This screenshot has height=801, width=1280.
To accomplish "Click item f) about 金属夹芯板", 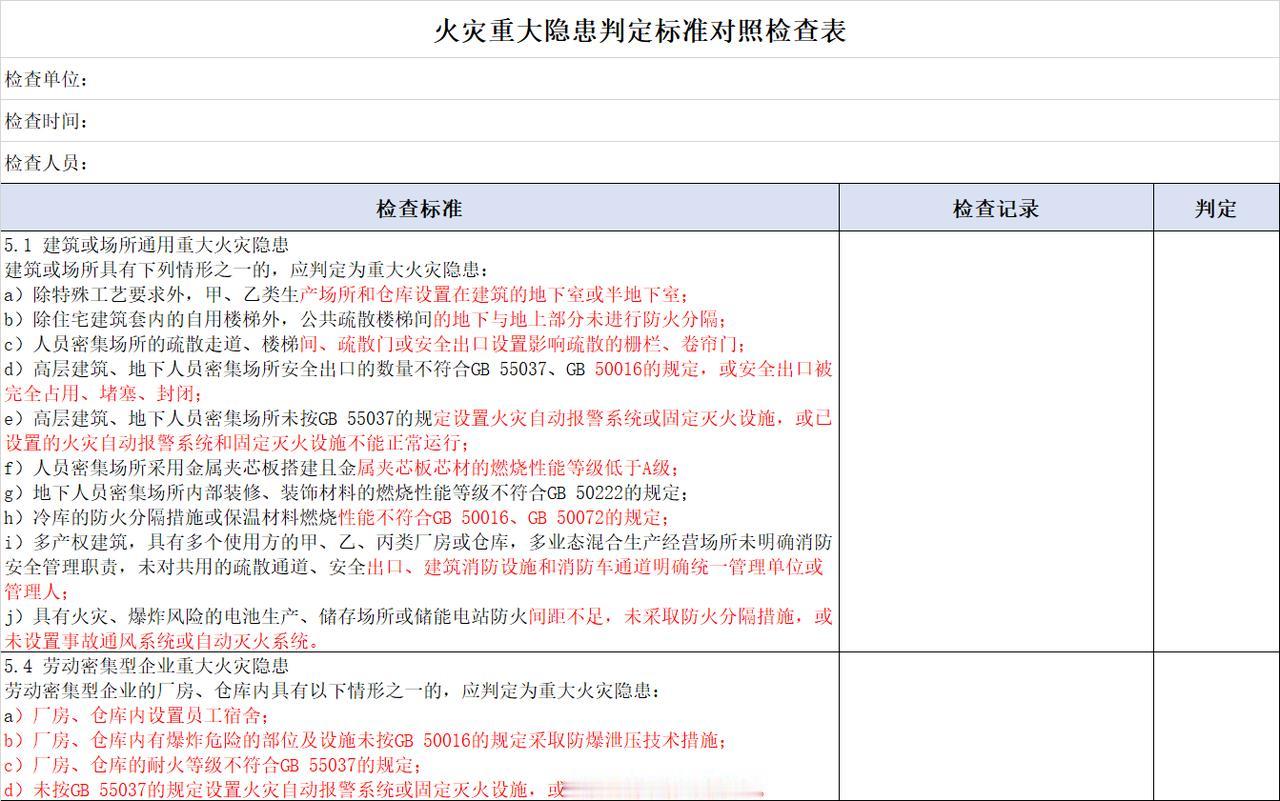I will tap(344, 468).
